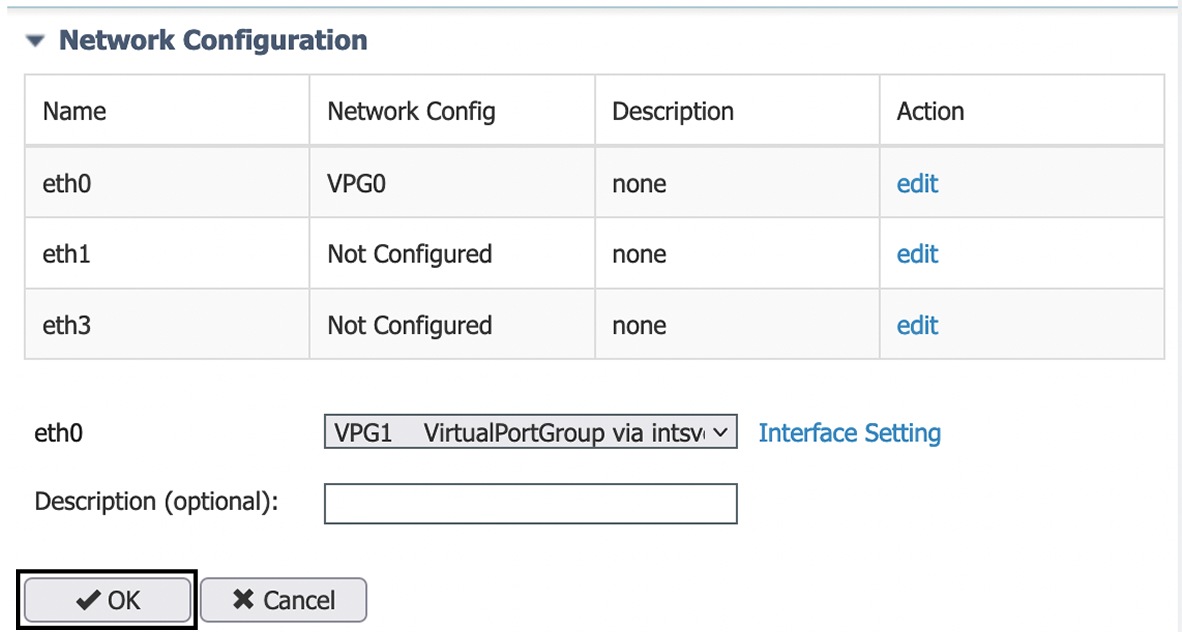The width and height of the screenshot is (1182, 633).
Task: Confirm changes with the OK button
Action: (106, 599)
